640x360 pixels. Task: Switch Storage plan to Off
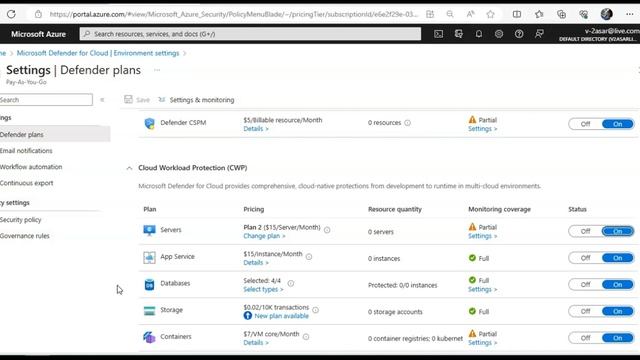point(585,311)
